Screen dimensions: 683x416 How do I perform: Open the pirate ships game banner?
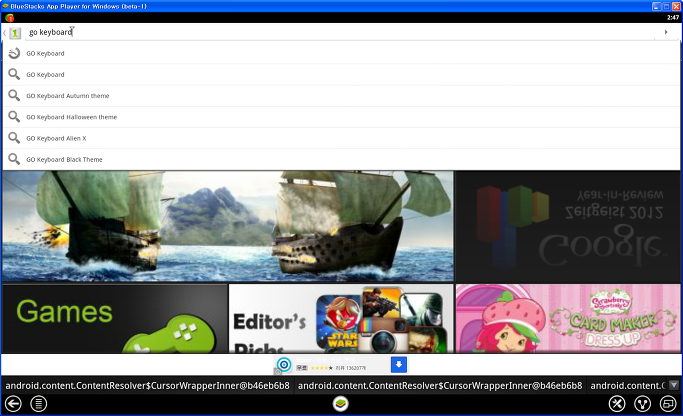coord(228,226)
